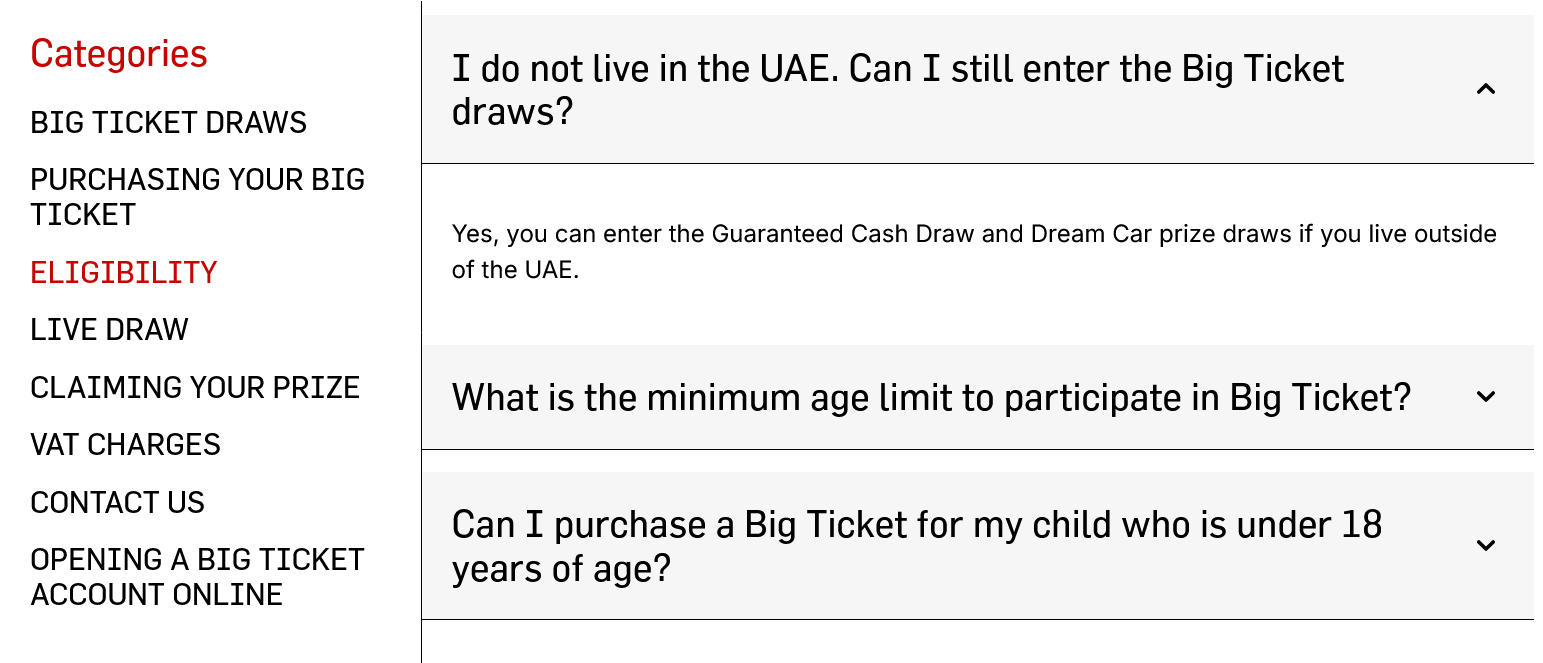The image size is (1543, 663).
Task: Collapse the UAE question using up chevron
Action: tap(1486, 90)
